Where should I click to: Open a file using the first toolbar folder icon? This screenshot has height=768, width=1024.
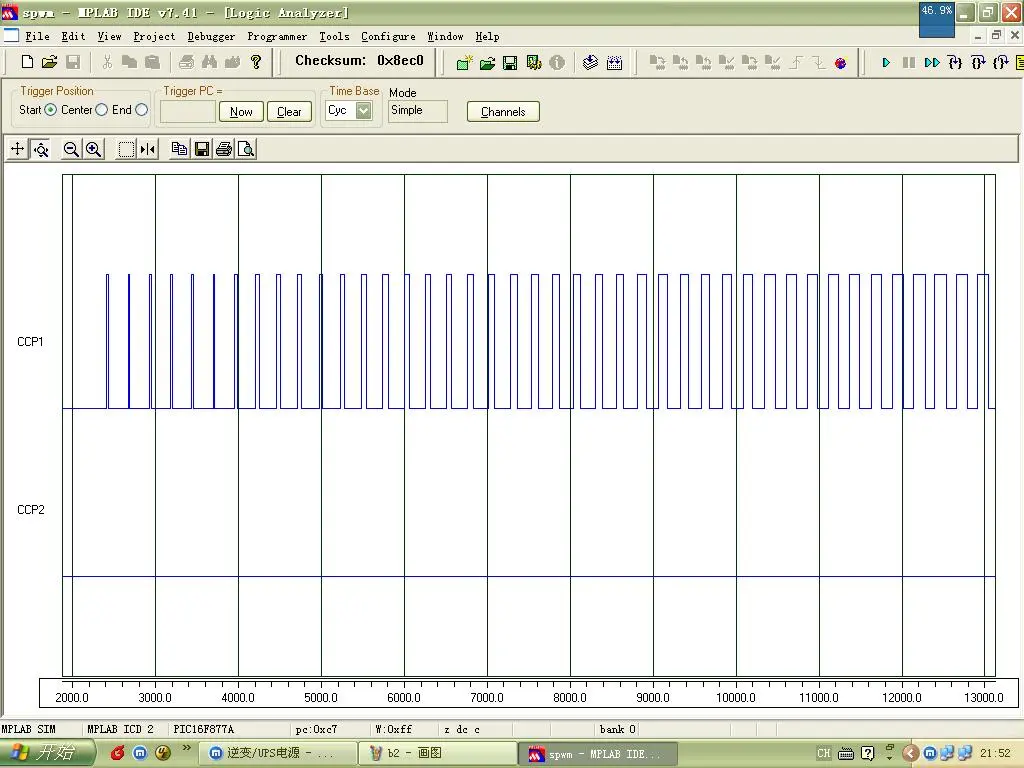[50, 62]
